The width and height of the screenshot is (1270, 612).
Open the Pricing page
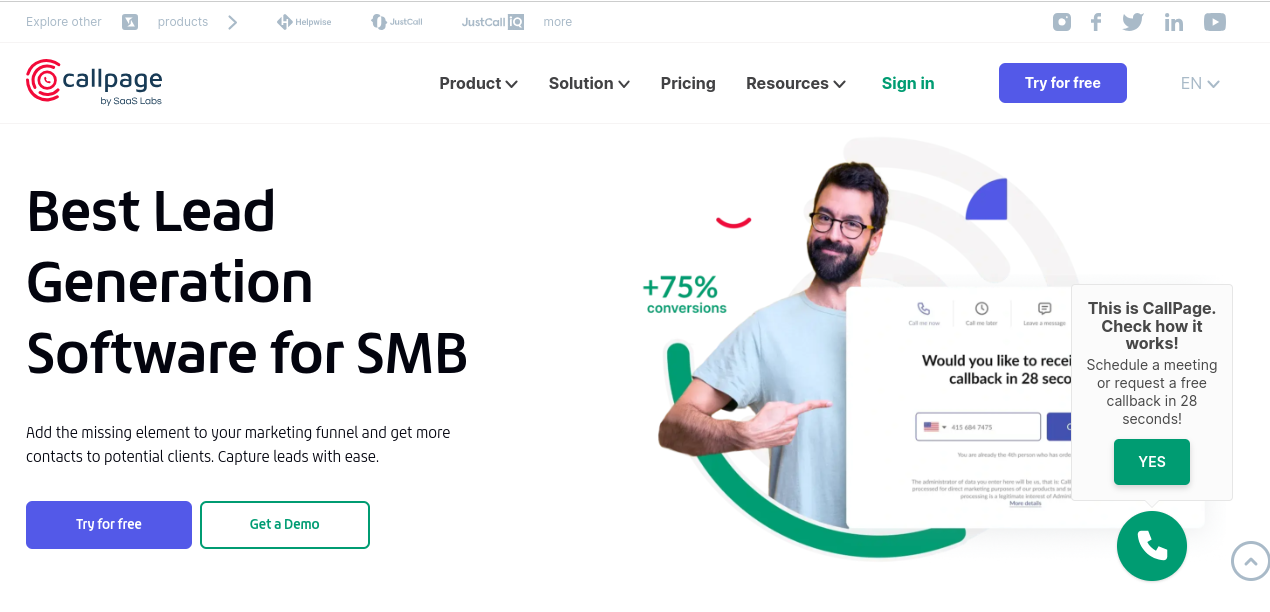[688, 83]
